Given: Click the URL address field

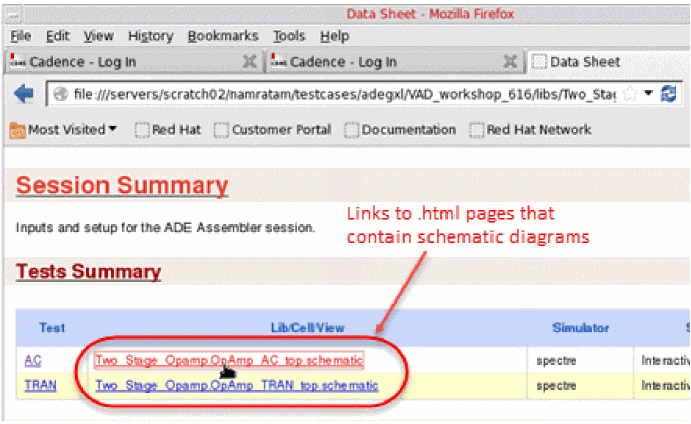Looking at the screenshot, I should click(344, 94).
